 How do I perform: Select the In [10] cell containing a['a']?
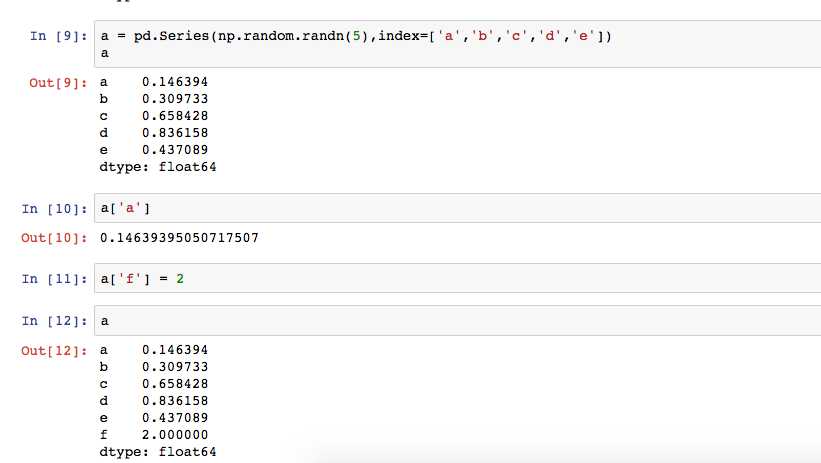tap(458, 208)
